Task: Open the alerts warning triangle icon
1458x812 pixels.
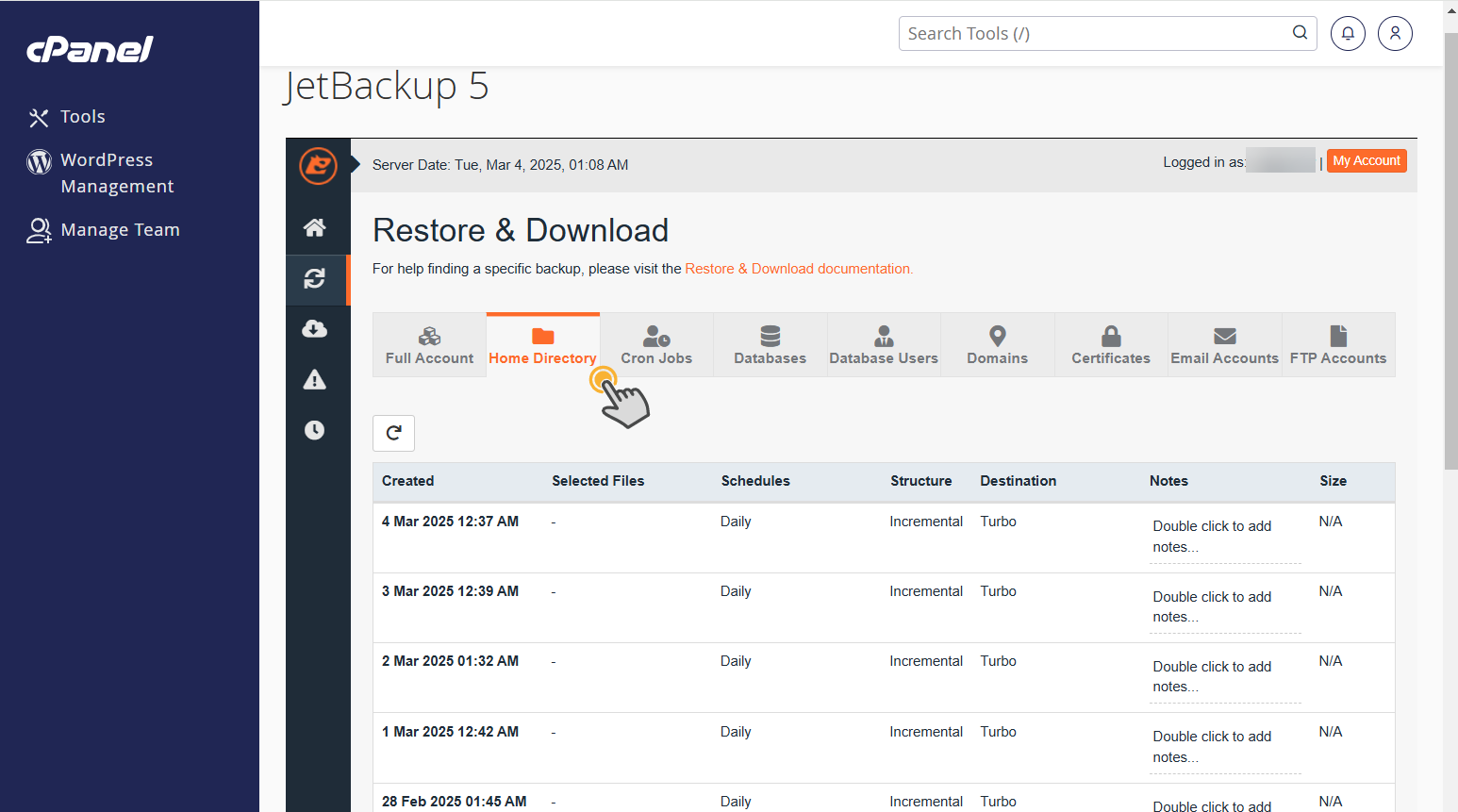Action: click(315, 379)
